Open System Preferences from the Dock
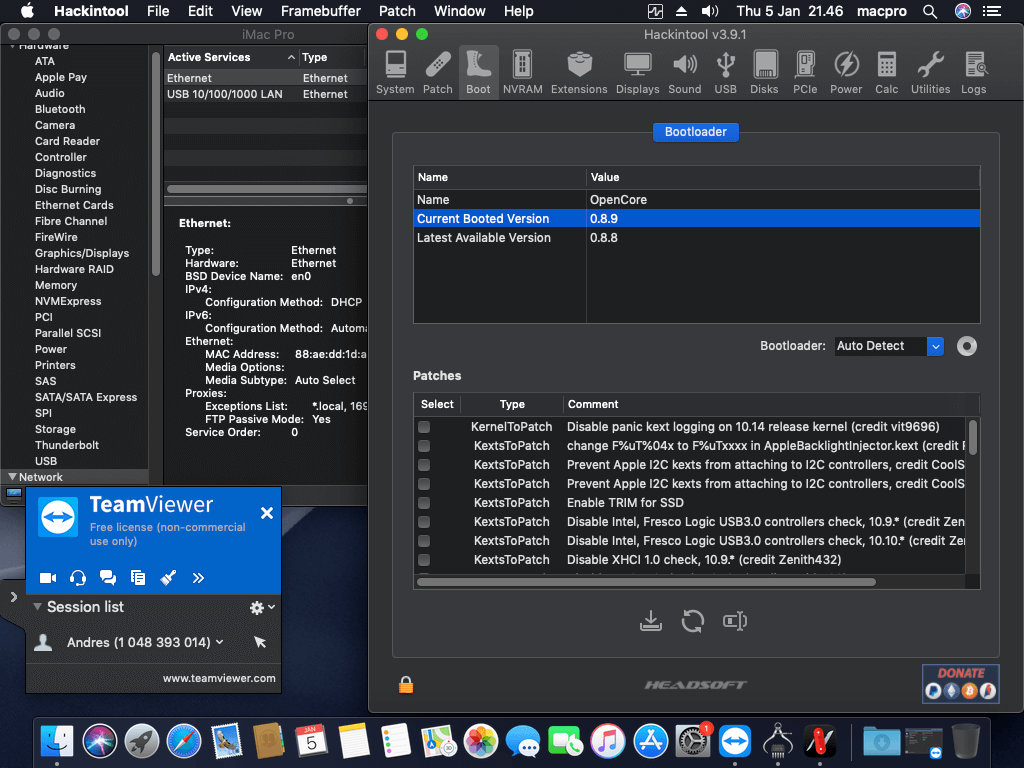The width and height of the screenshot is (1024, 768). 692,742
